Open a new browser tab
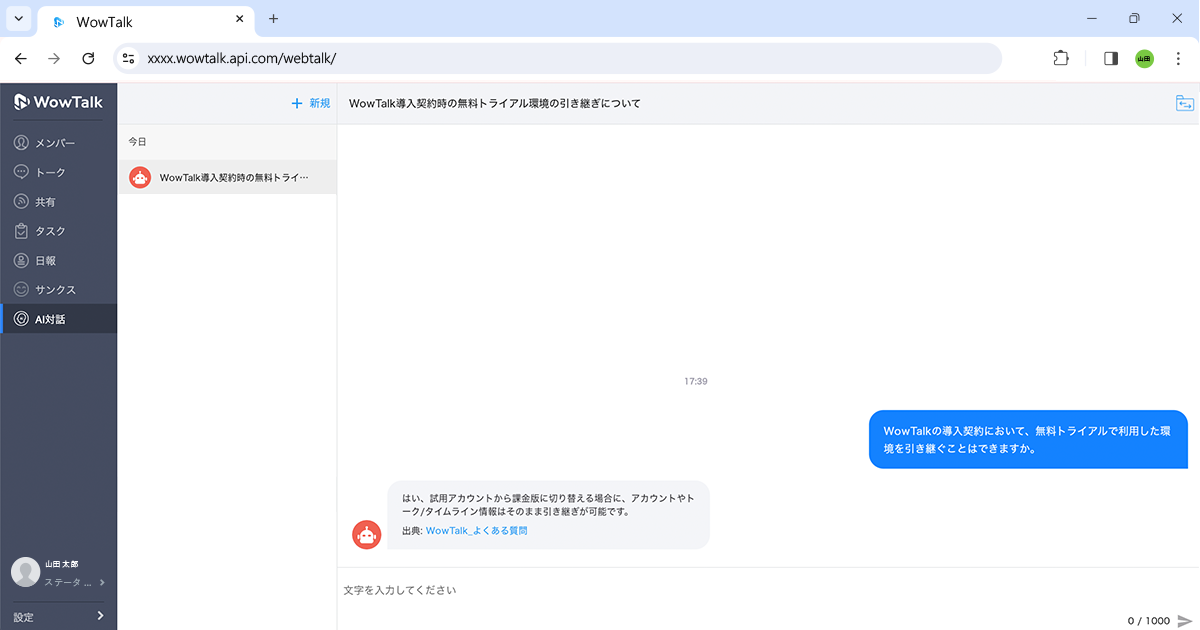 click(274, 19)
